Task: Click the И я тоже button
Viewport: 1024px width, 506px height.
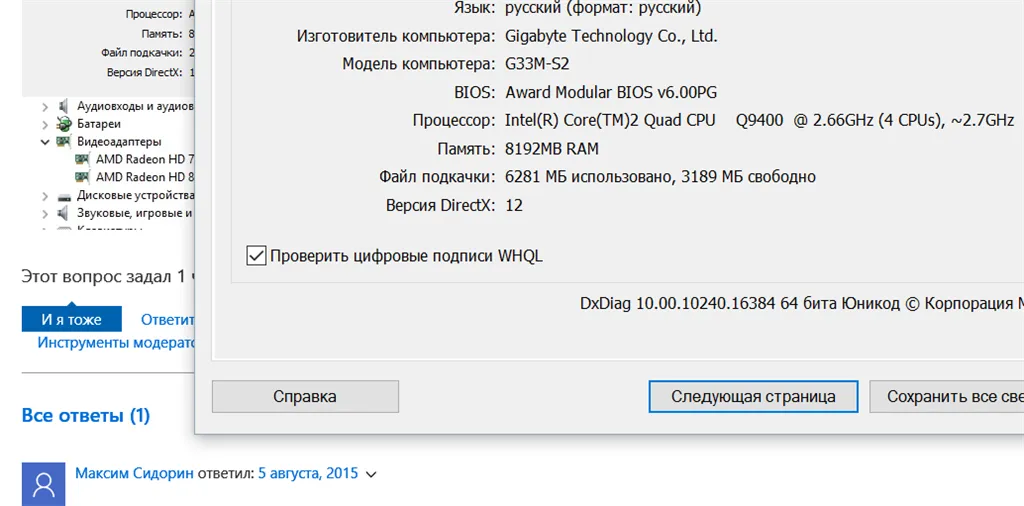Action: 71,319
